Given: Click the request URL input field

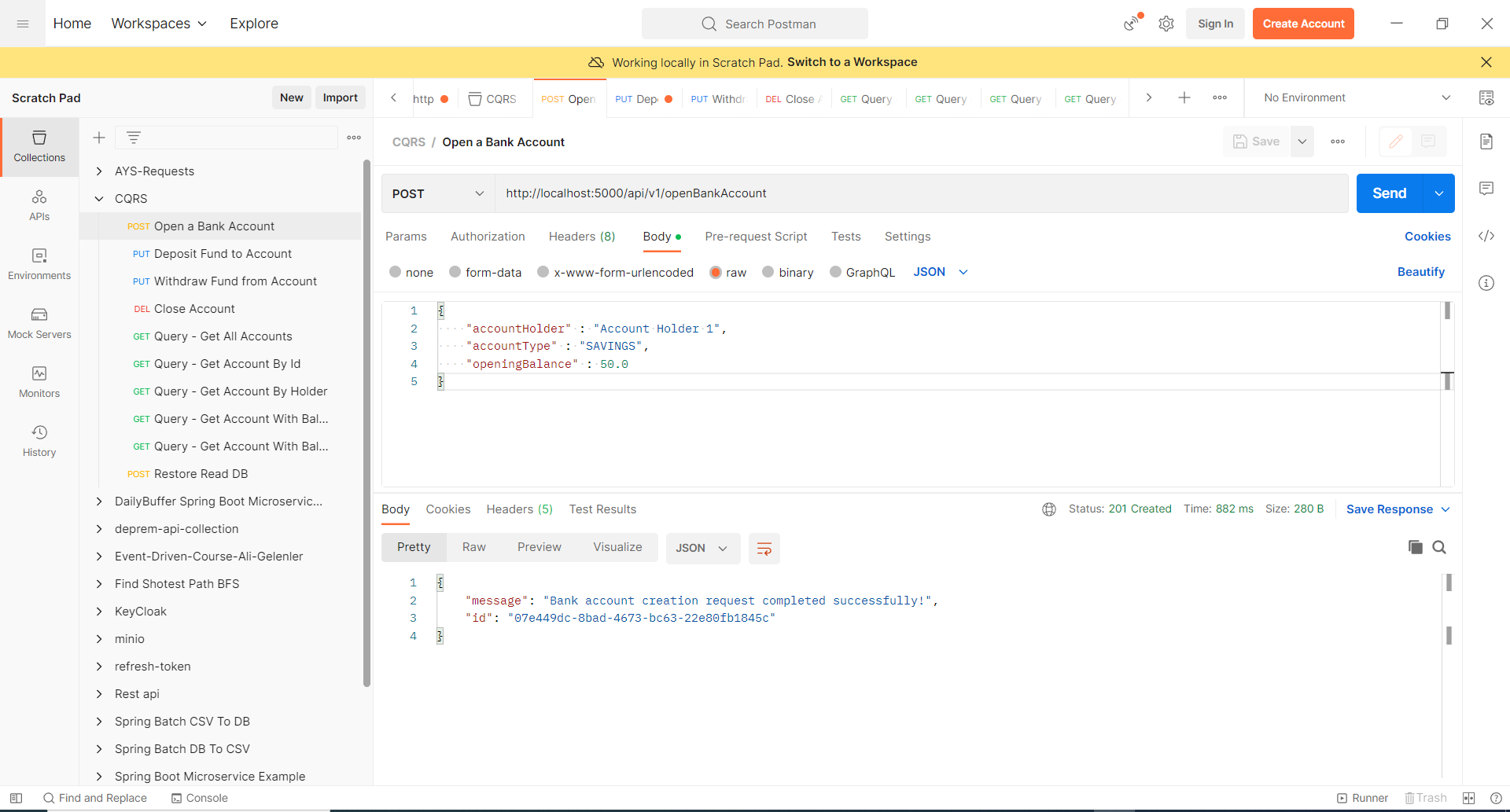Looking at the screenshot, I should (x=921, y=193).
